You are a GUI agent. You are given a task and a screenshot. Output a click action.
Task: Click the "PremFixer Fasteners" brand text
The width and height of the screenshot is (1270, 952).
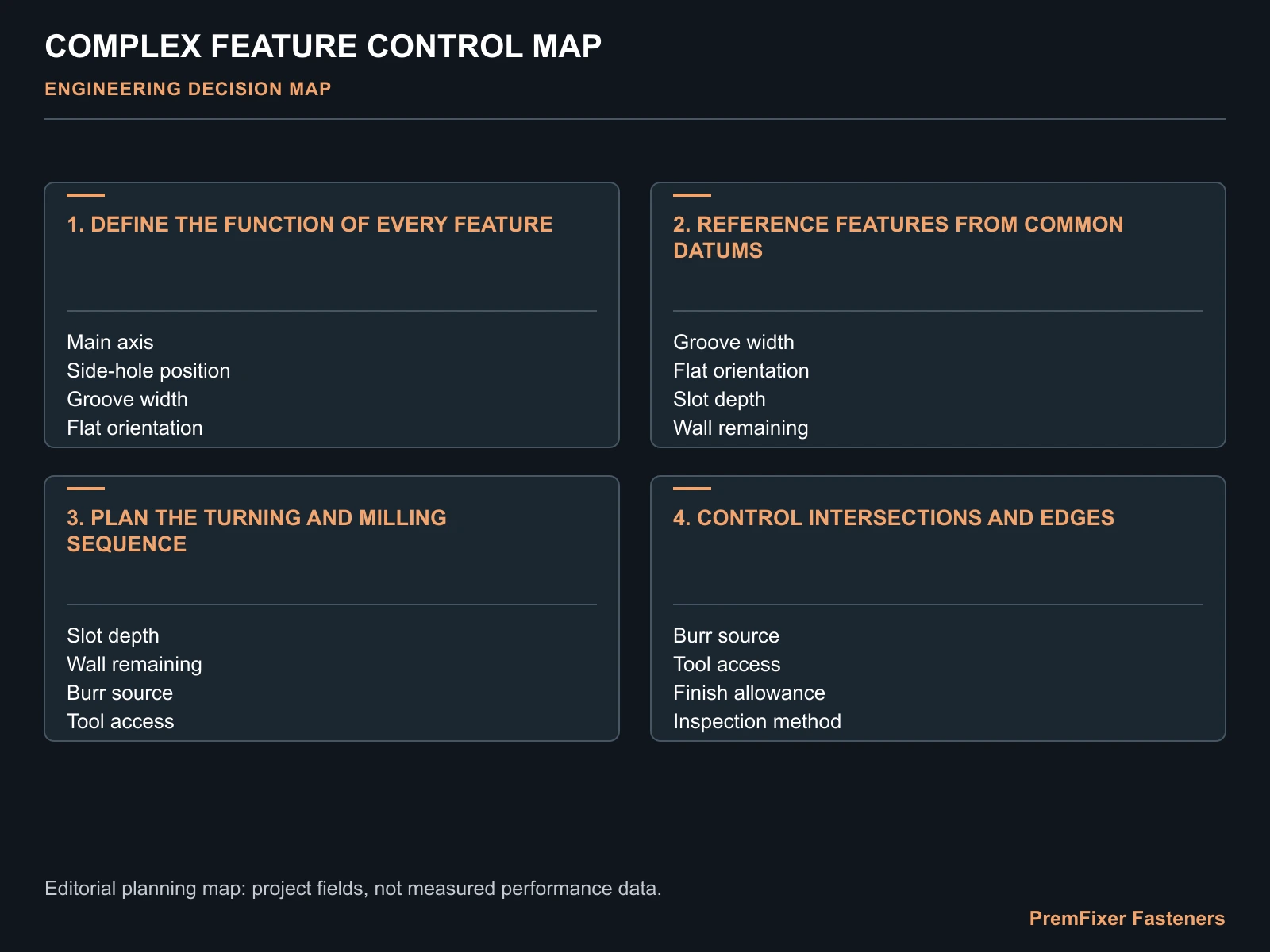1127,919
